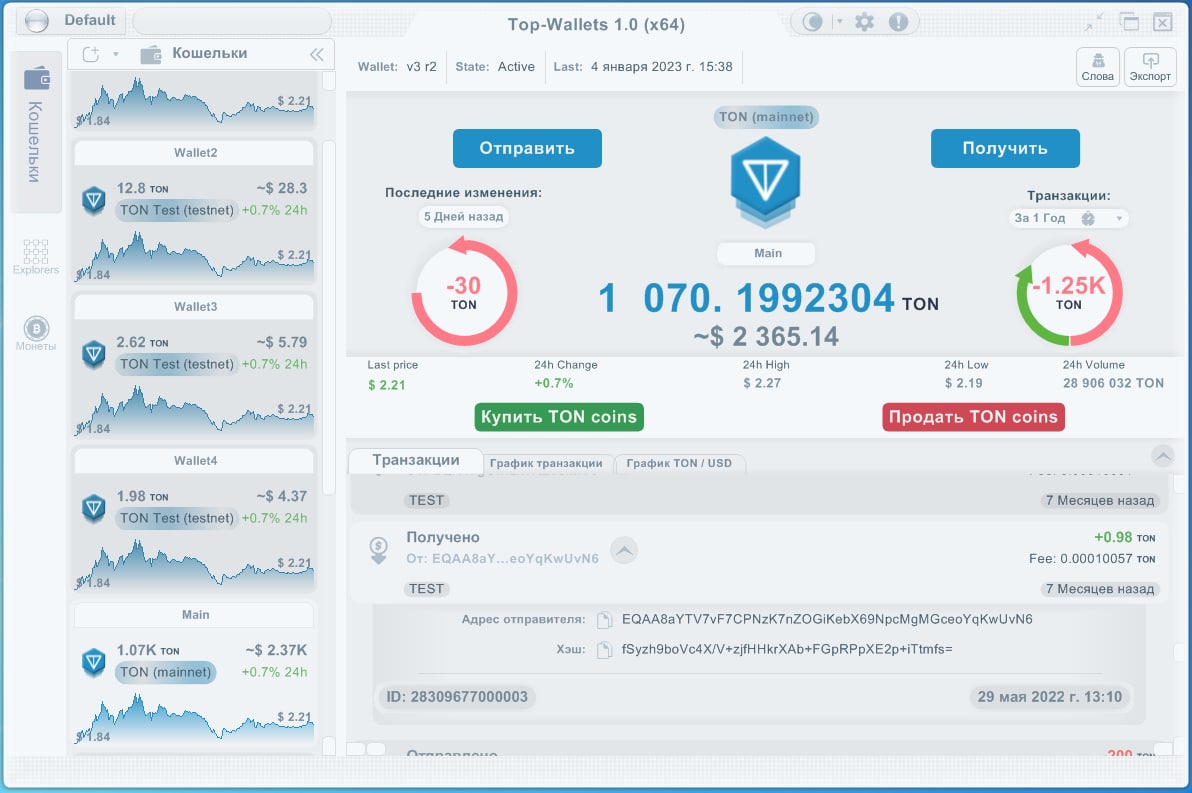The width and height of the screenshot is (1192, 793).
Task: Click the ~$ 5.79 wallet value
Action: tap(281, 342)
